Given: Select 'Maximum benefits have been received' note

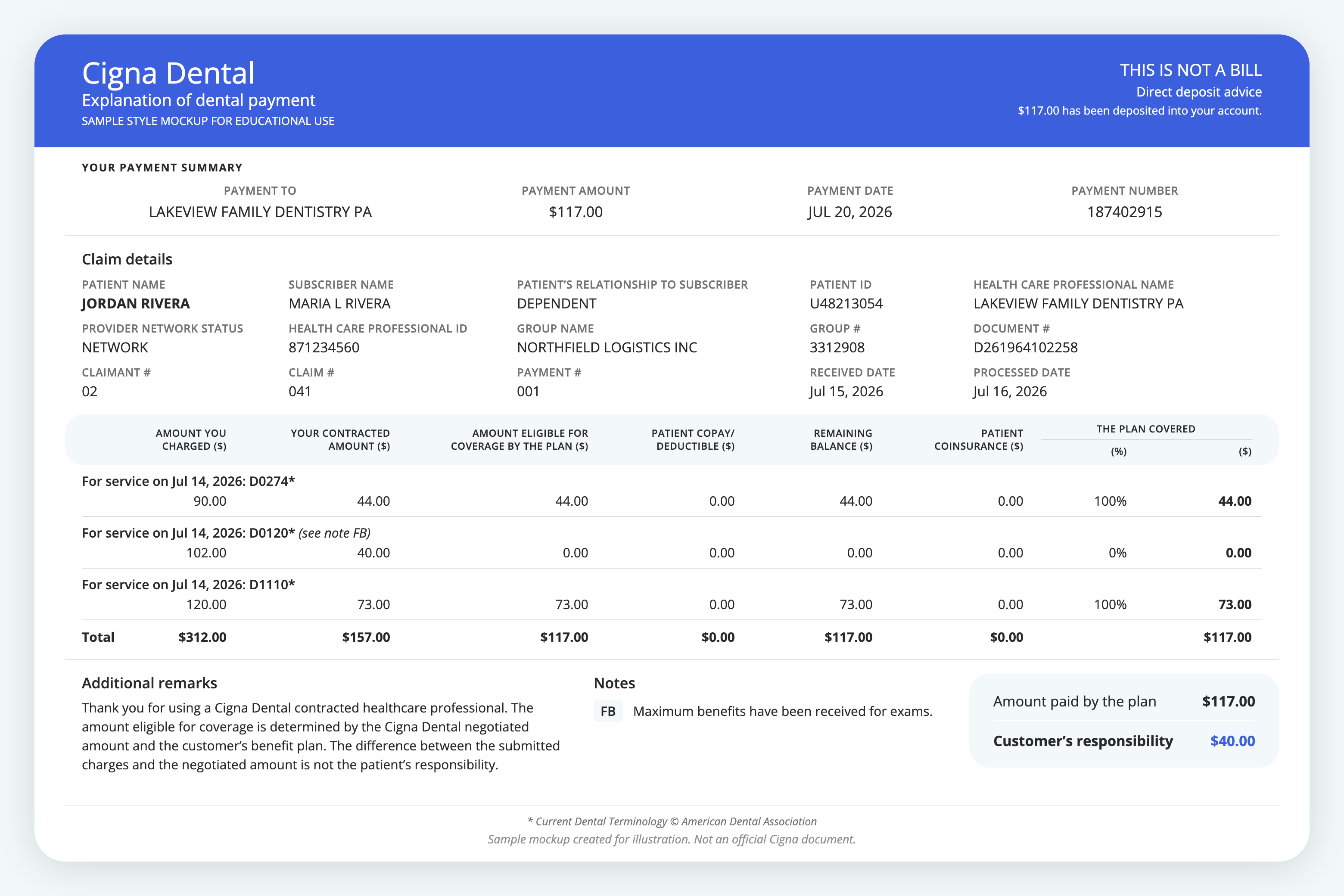Looking at the screenshot, I should [782, 712].
